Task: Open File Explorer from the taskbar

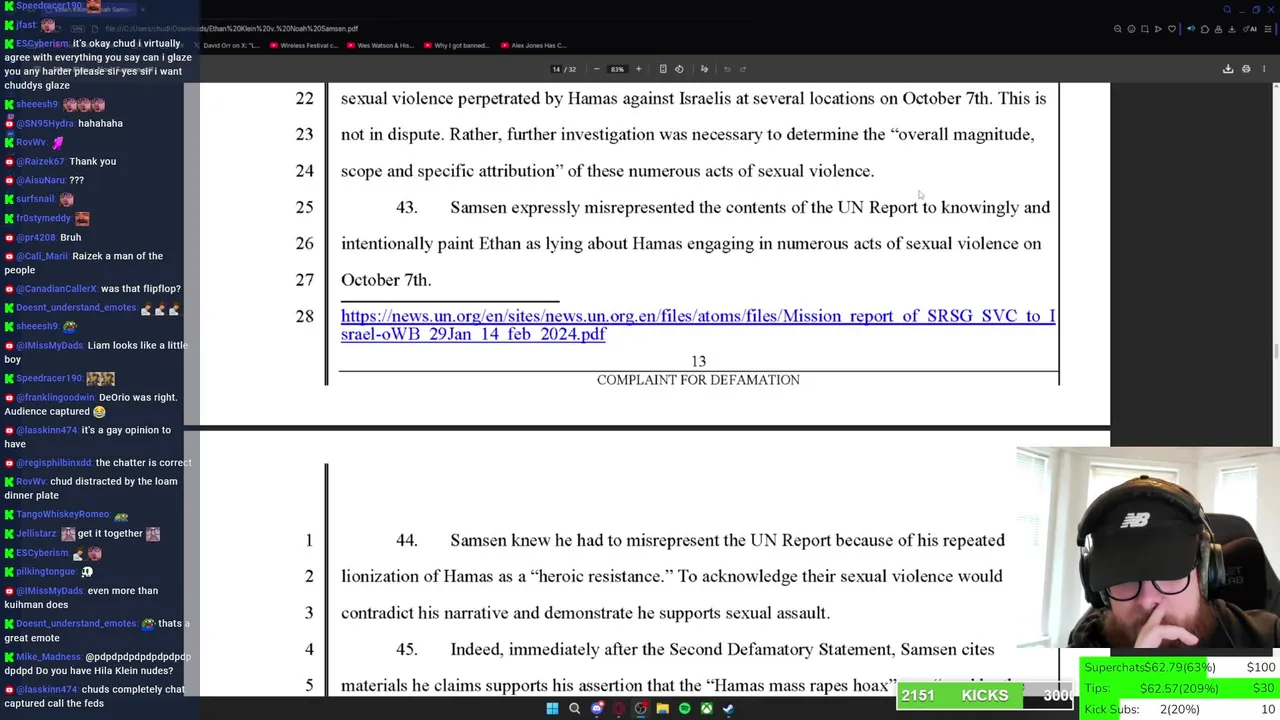Action: point(662,709)
